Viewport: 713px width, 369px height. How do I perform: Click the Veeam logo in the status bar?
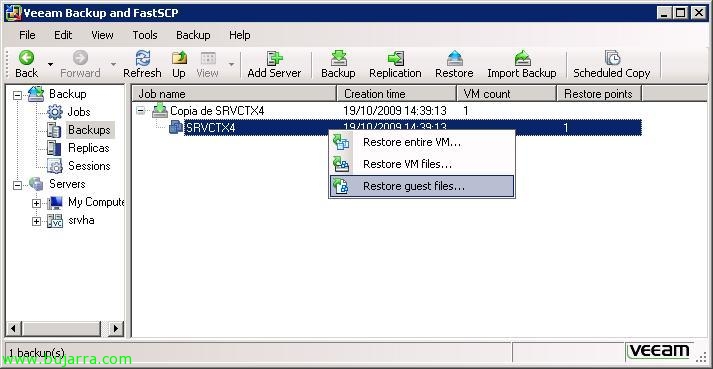coord(659,351)
